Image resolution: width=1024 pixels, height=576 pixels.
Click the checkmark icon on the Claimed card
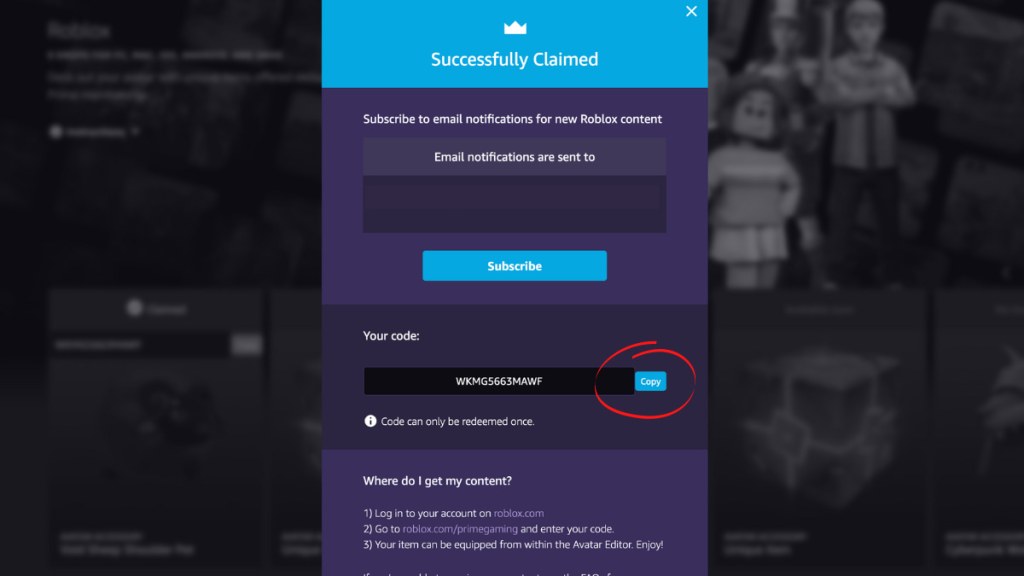pyautogui.click(x=135, y=308)
